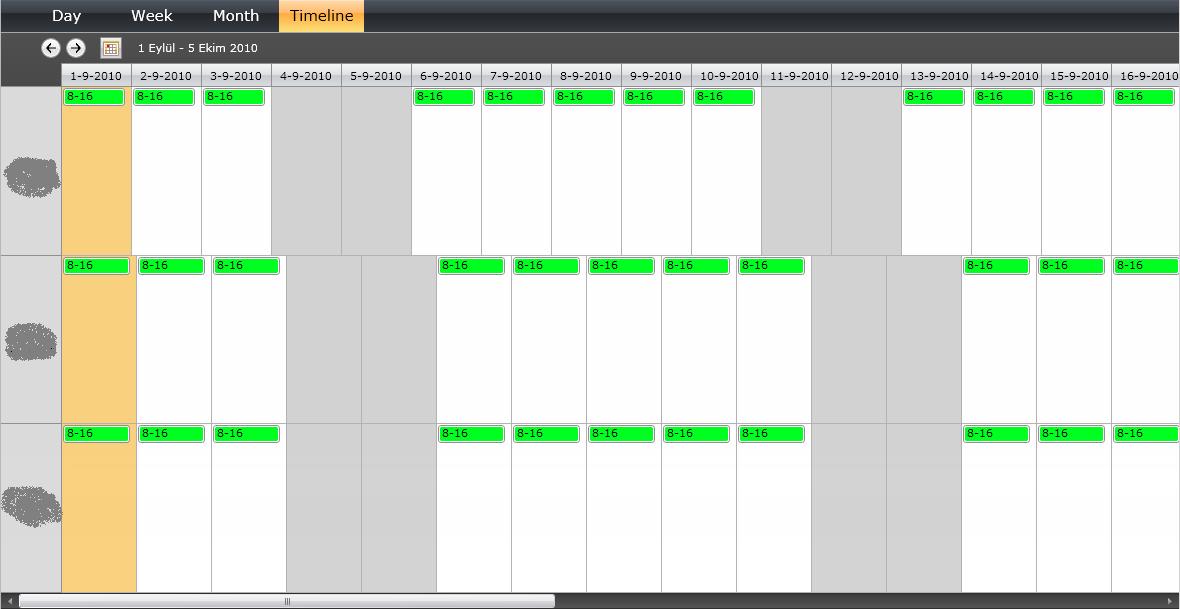The image size is (1180, 609).
Task: Select the 6-9-2010 column header
Action: tap(446, 75)
